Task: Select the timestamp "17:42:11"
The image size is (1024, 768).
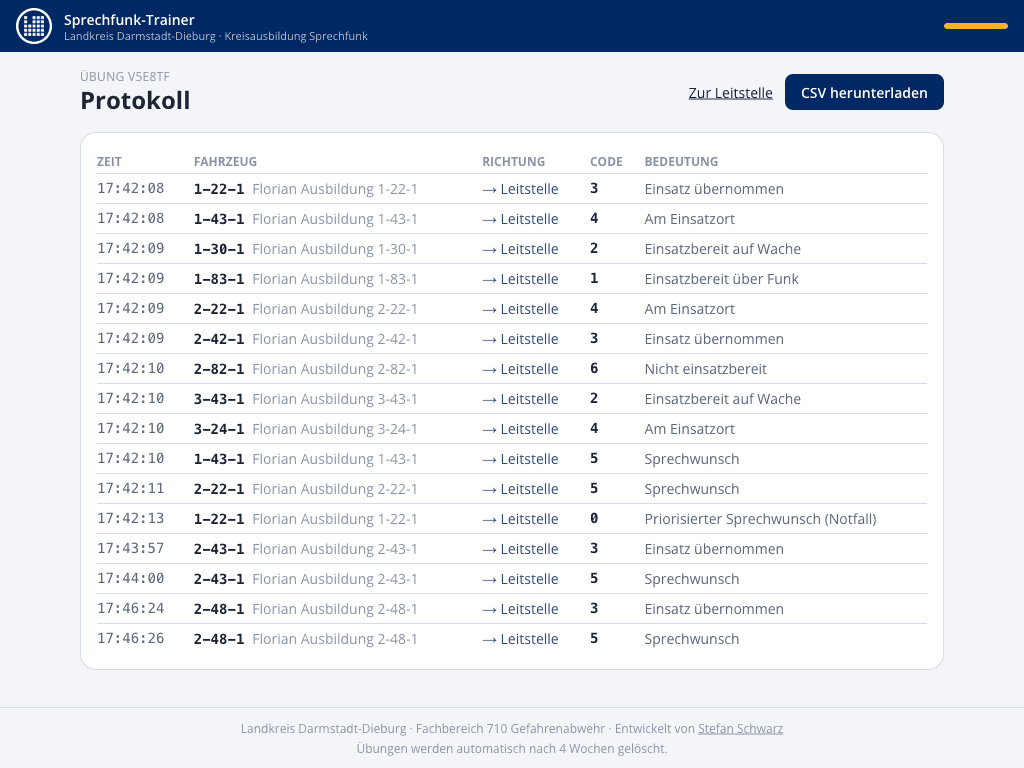Action: click(131, 488)
